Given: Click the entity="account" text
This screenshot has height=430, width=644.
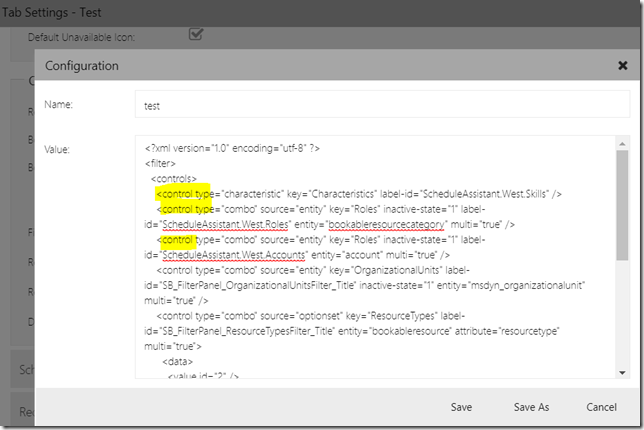Looking at the screenshot, I should (x=347, y=255).
